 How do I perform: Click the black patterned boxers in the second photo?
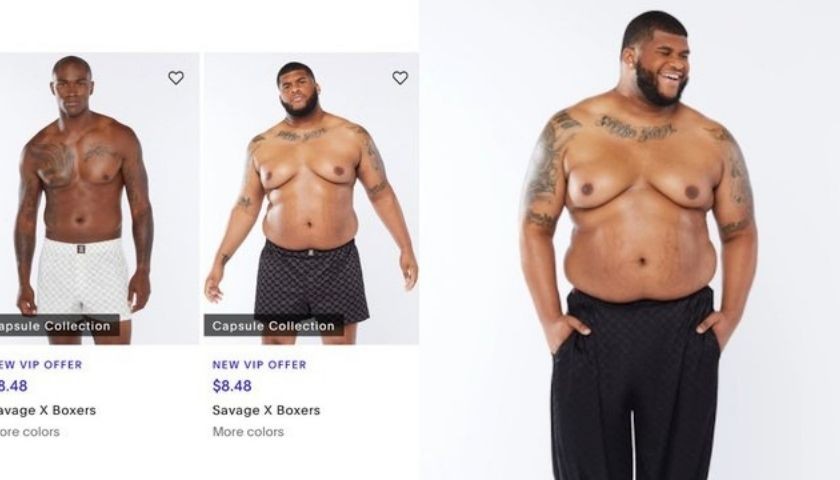(x=311, y=283)
